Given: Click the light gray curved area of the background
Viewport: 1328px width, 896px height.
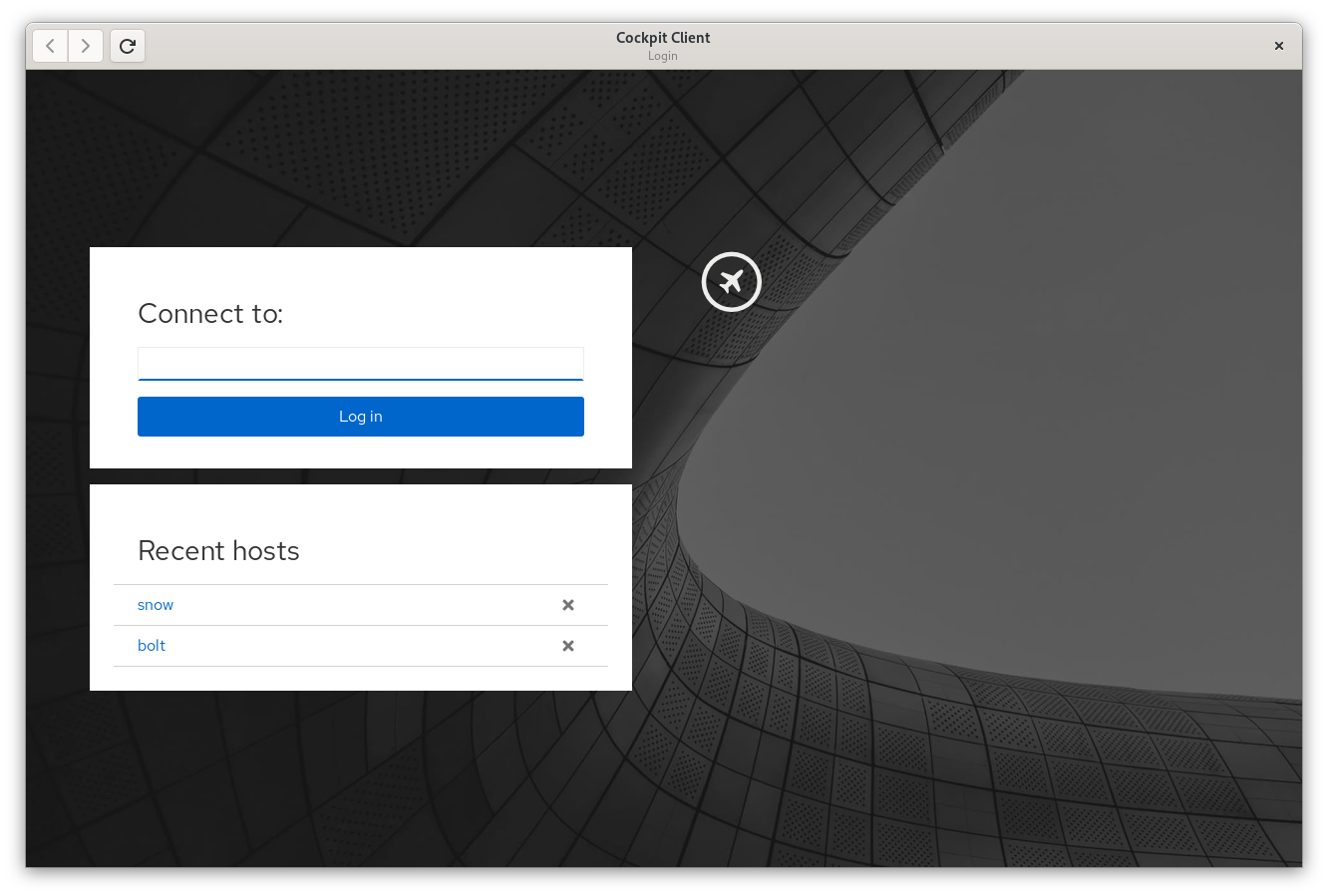Looking at the screenshot, I should tap(997, 448).
